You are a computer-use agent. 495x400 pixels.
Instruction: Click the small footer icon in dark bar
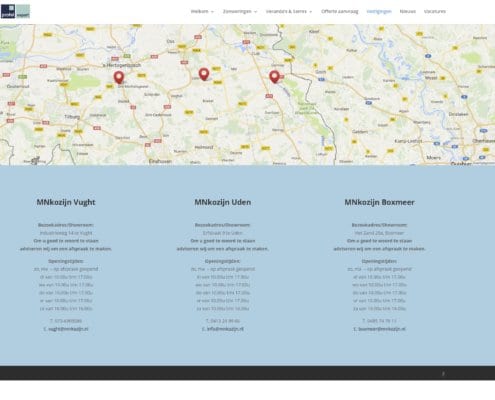pyautogui.click(x=443, y=374)
